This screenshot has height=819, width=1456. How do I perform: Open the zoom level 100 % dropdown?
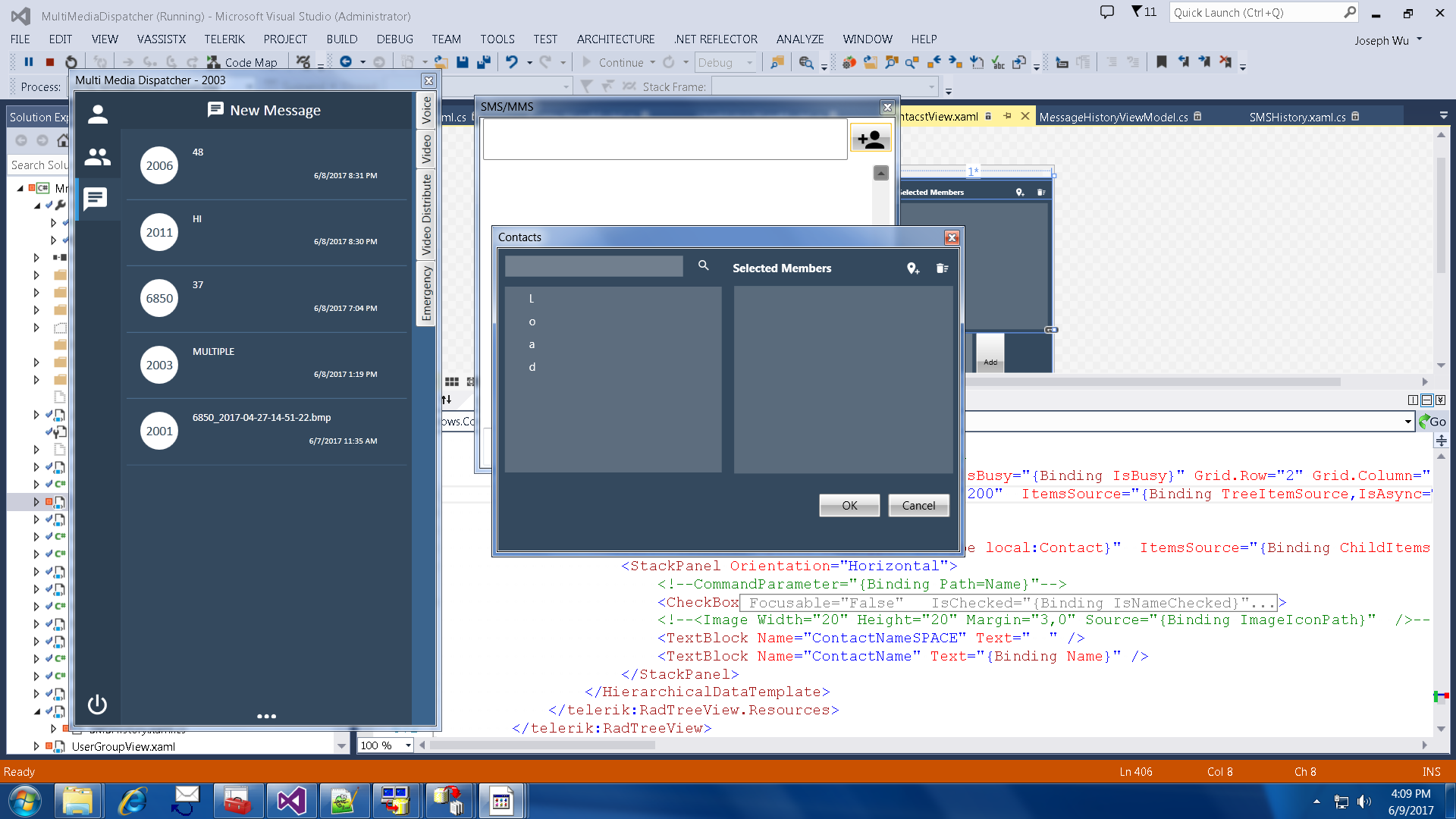[x=408, y=745]
